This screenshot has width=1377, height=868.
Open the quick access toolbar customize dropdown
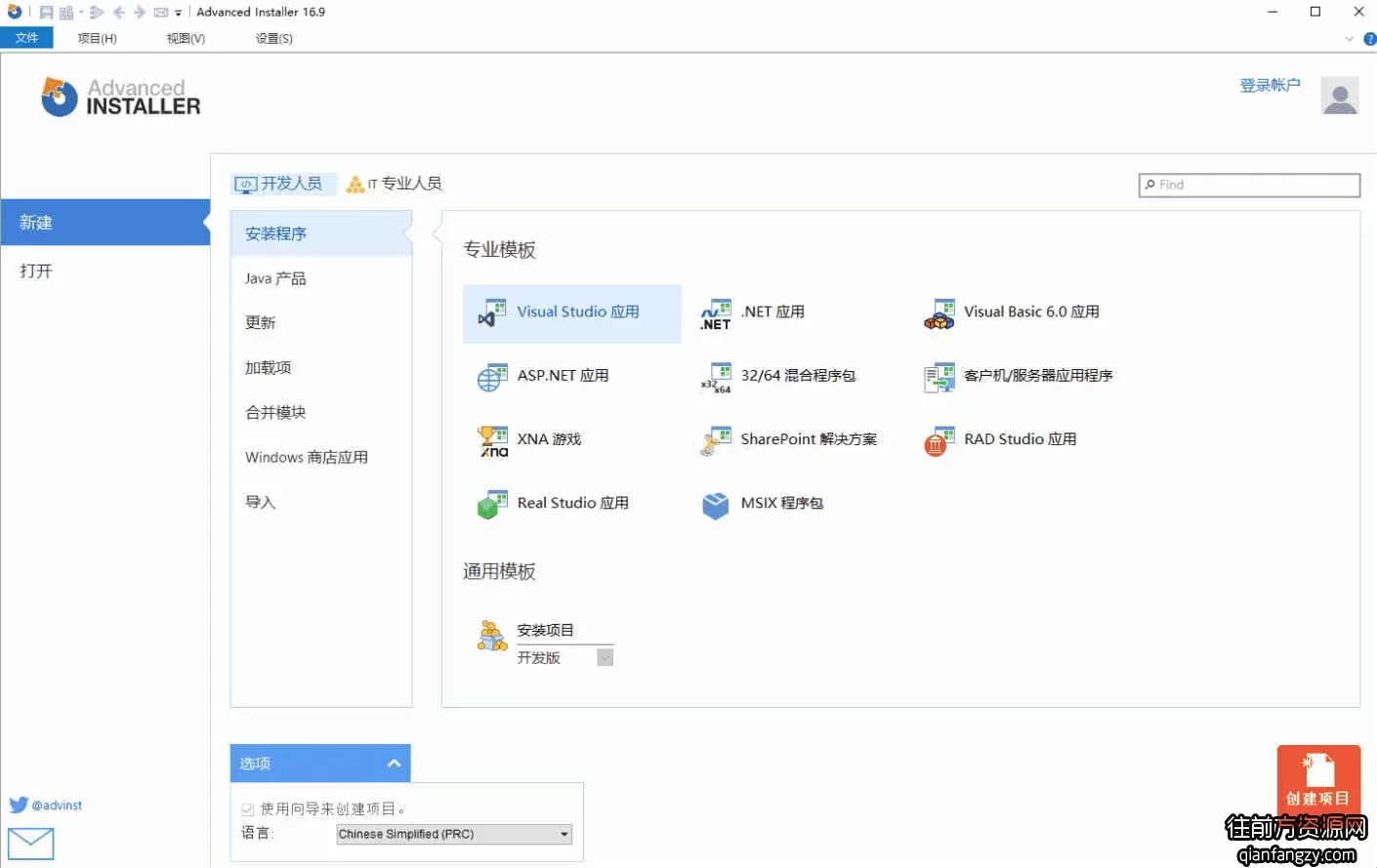coord(178,14)
